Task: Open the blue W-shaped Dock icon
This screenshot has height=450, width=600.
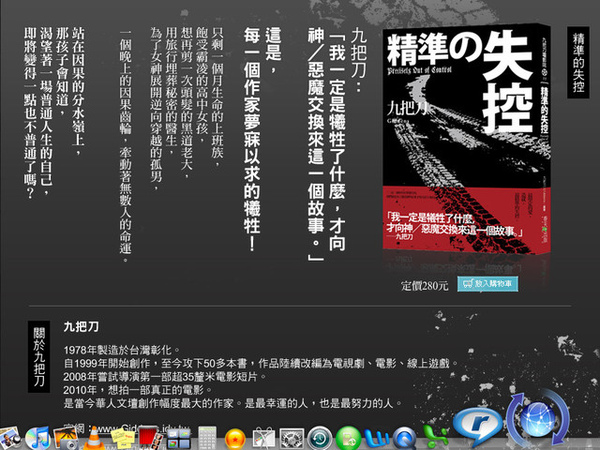Action: coord(375,439)
